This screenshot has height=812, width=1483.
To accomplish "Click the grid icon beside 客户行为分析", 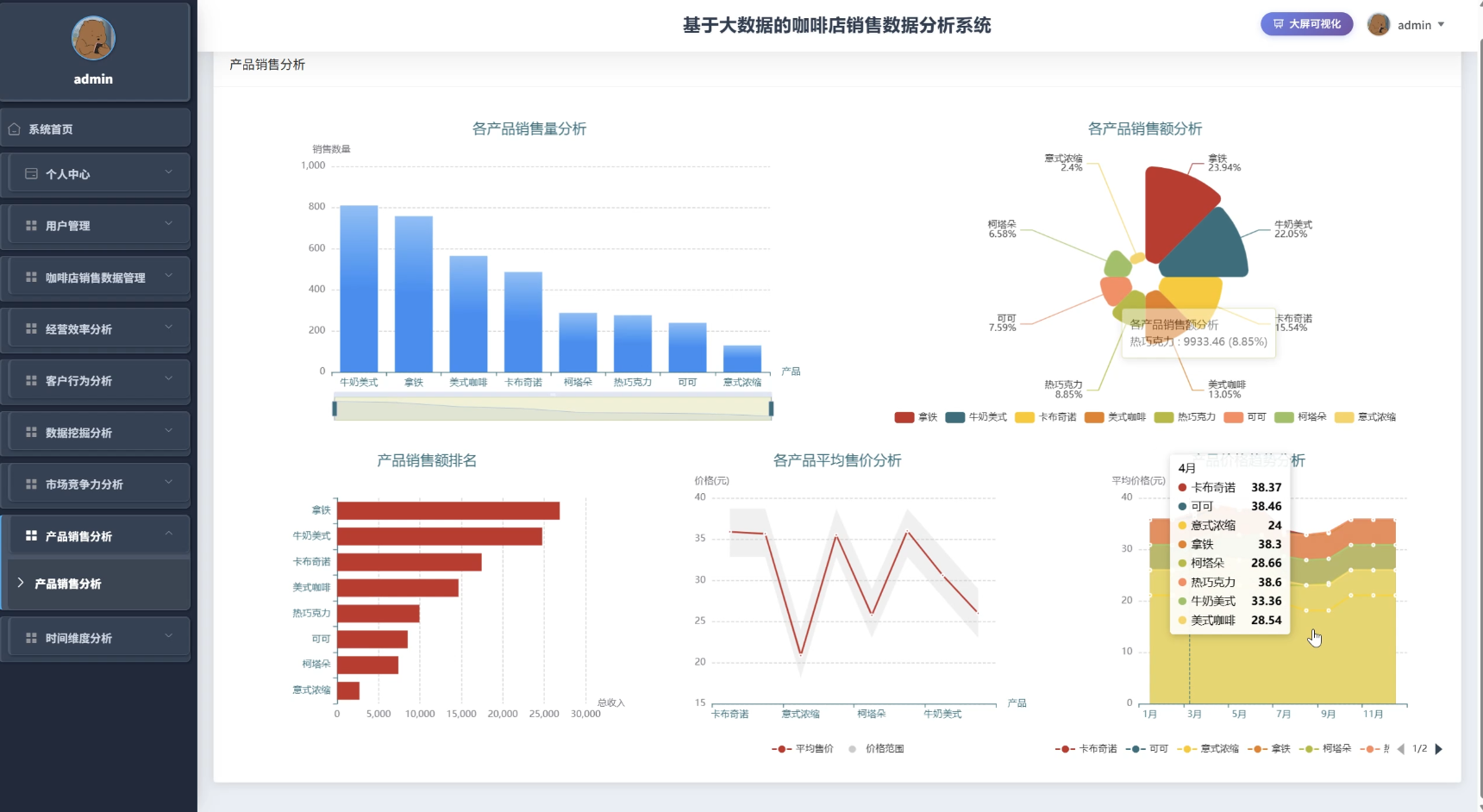I will pyautogui.click(x=31, y=381).
